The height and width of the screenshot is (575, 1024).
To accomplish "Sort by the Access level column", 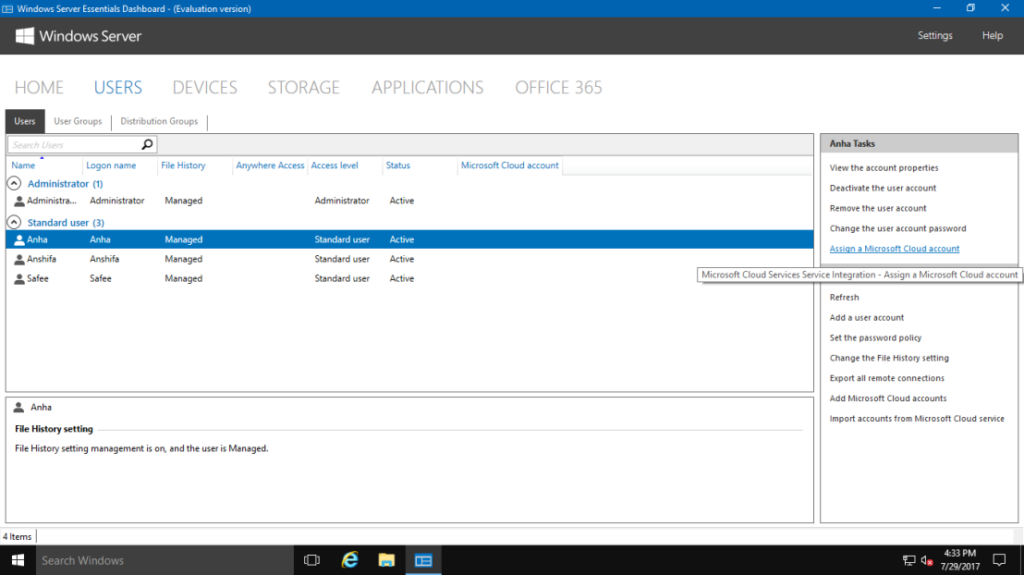I will (x=334, y=165).
